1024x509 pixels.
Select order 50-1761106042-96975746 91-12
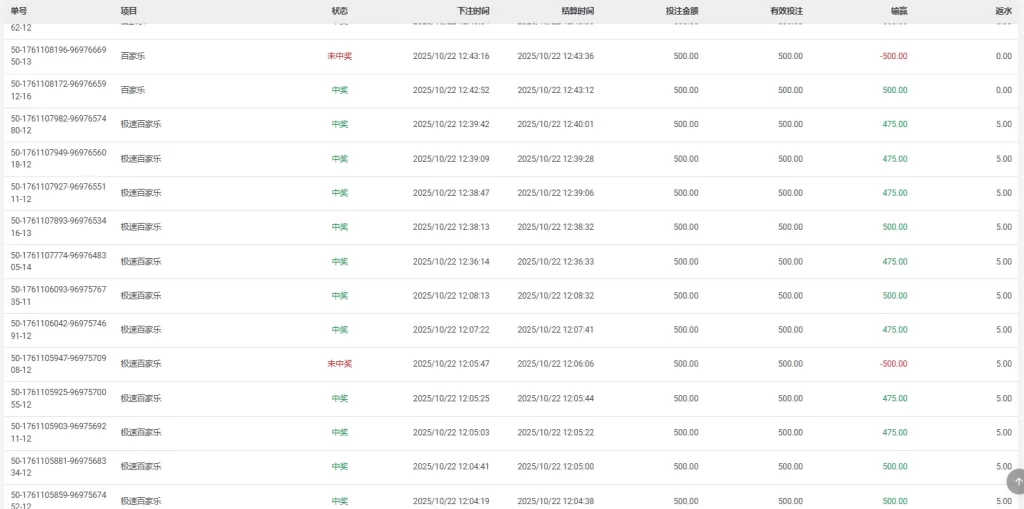click(58, 330)
